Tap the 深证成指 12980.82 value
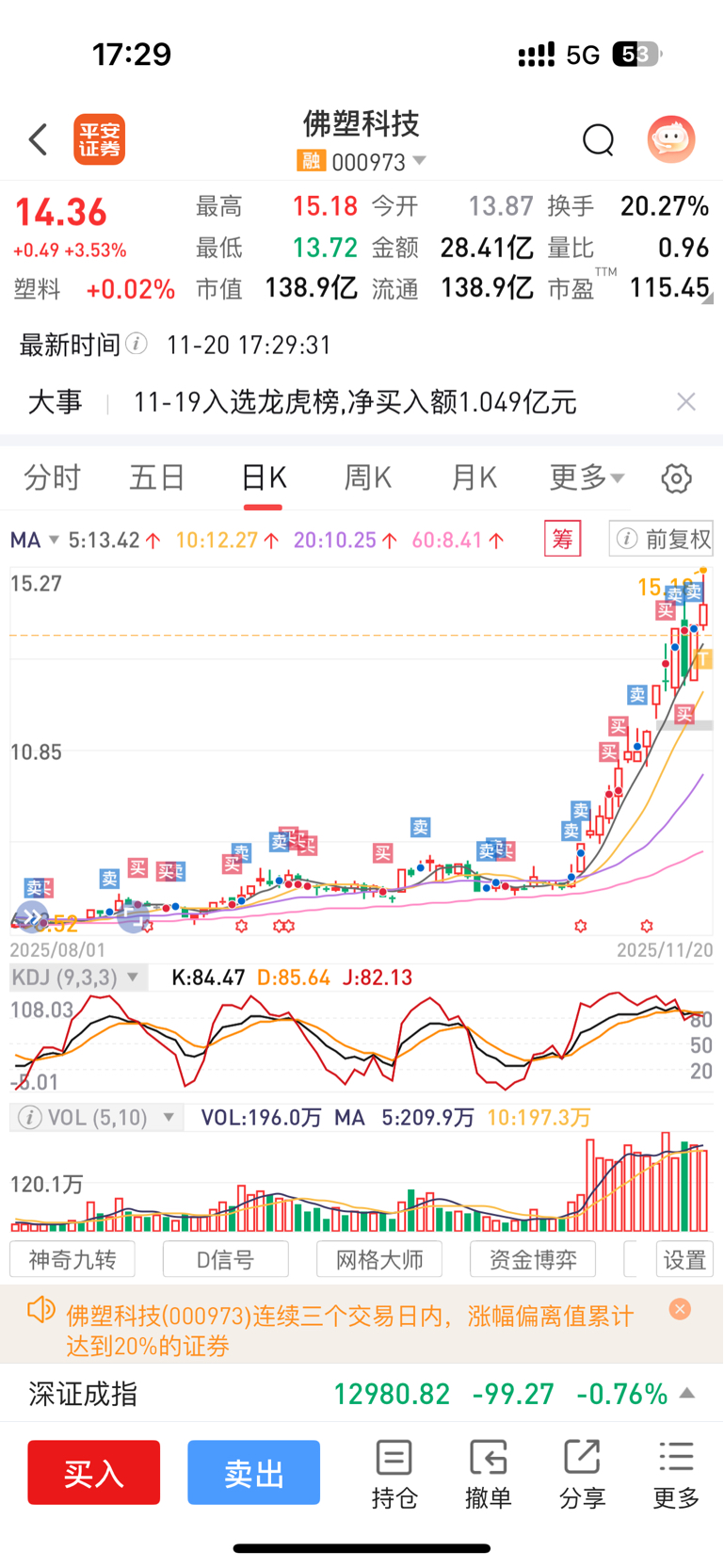 (392, 1394)
